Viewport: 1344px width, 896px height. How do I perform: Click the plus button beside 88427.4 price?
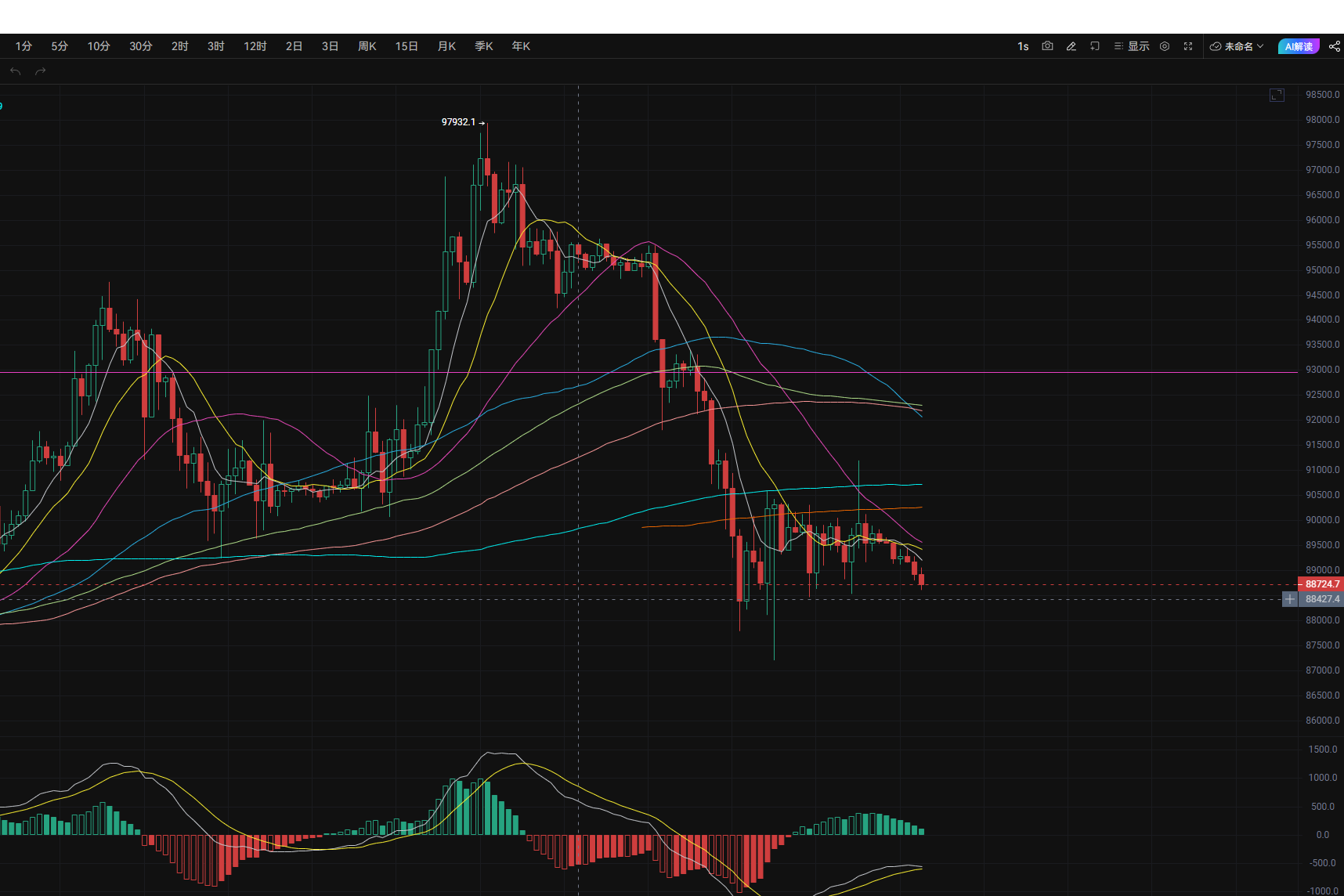coord(1290,599)
